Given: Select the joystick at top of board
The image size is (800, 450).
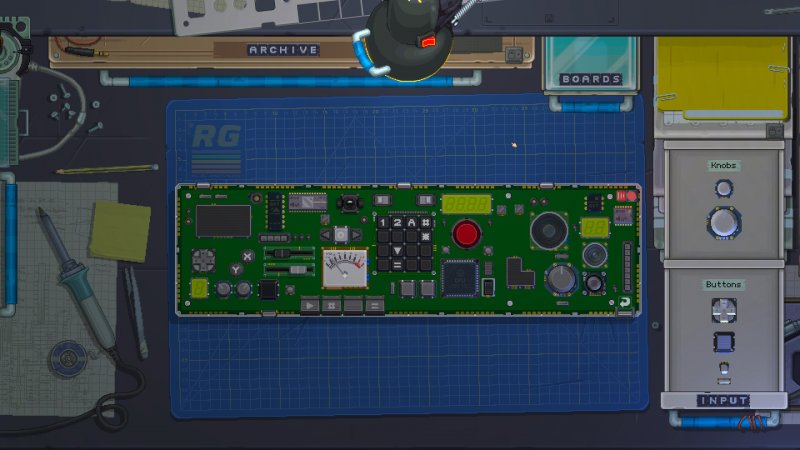Looking at the screenshot, I should [349, 204].
